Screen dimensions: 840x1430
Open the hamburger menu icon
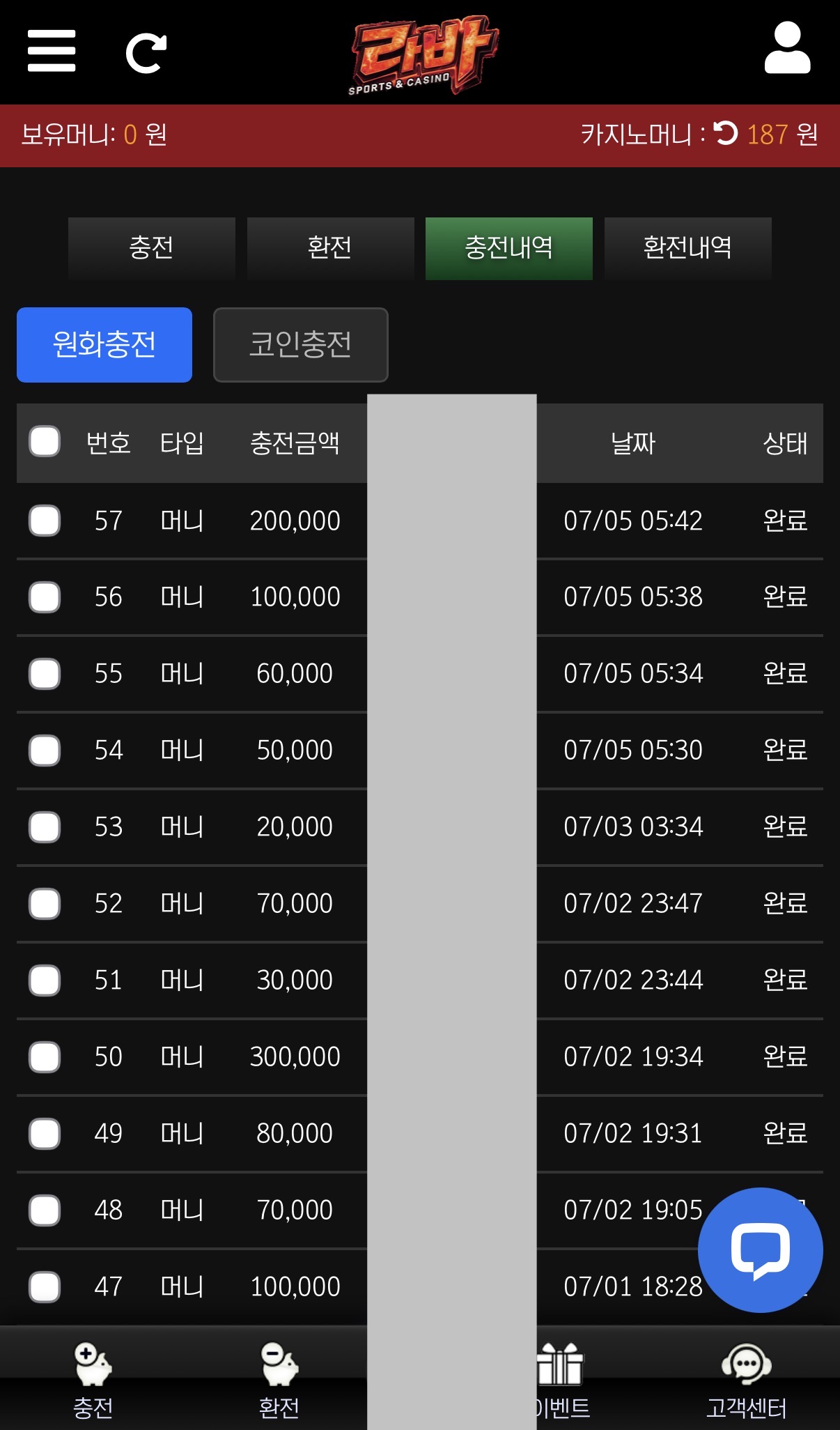coord(52,51)
